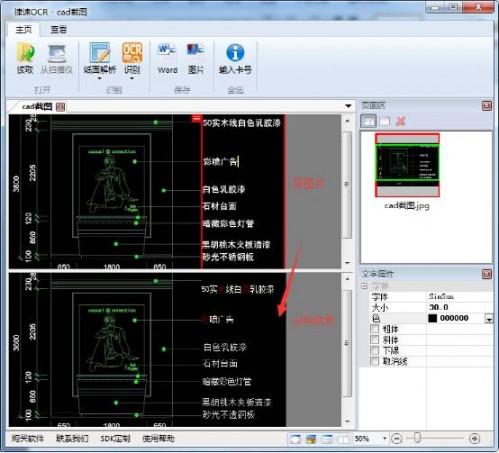
Task: Click the red delete page icon
Action: pos(400,121)
